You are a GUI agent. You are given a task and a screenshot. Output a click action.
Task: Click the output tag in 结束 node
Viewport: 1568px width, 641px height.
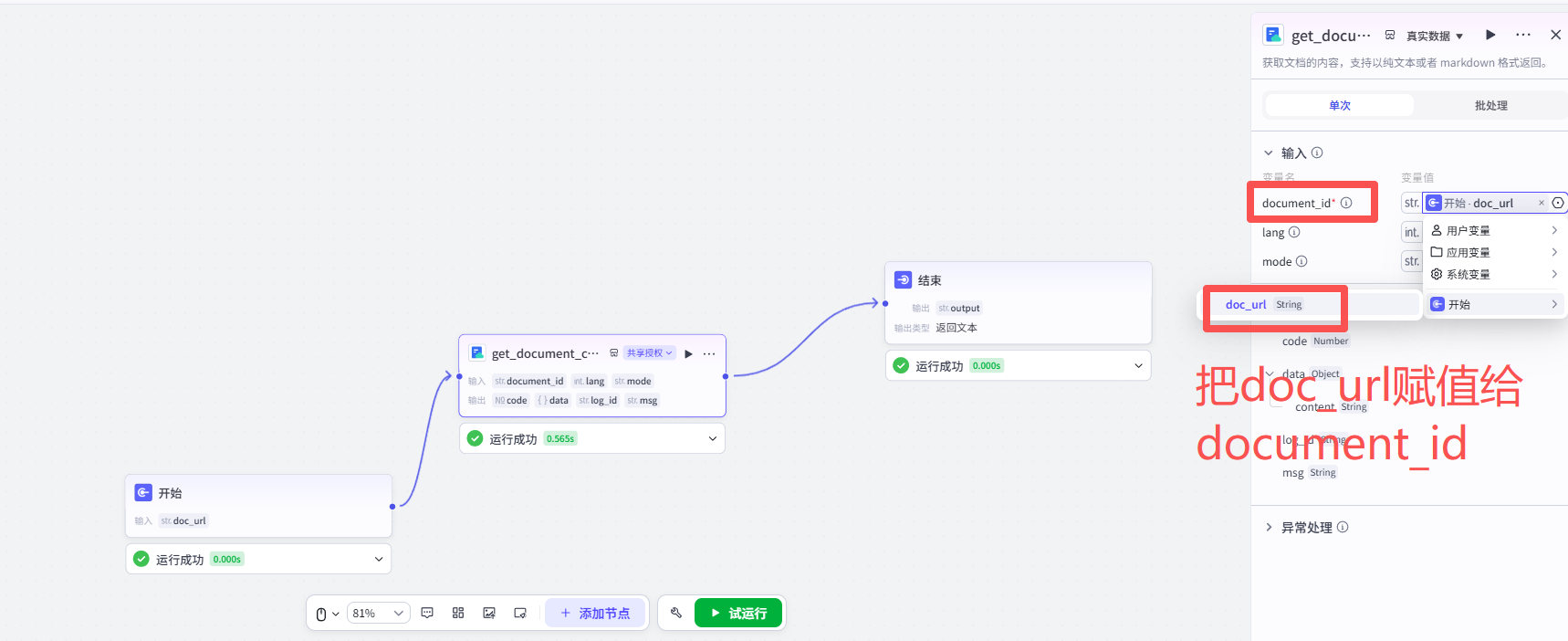click(959, 308)
